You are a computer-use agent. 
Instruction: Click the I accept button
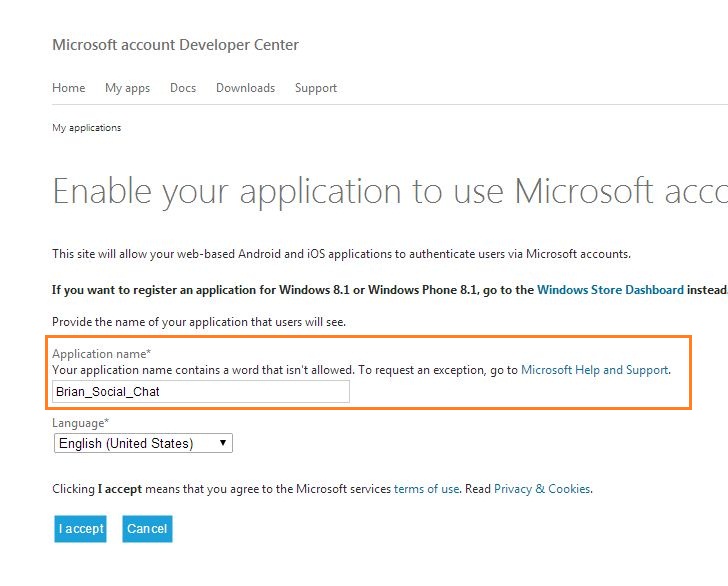point(80,529)
